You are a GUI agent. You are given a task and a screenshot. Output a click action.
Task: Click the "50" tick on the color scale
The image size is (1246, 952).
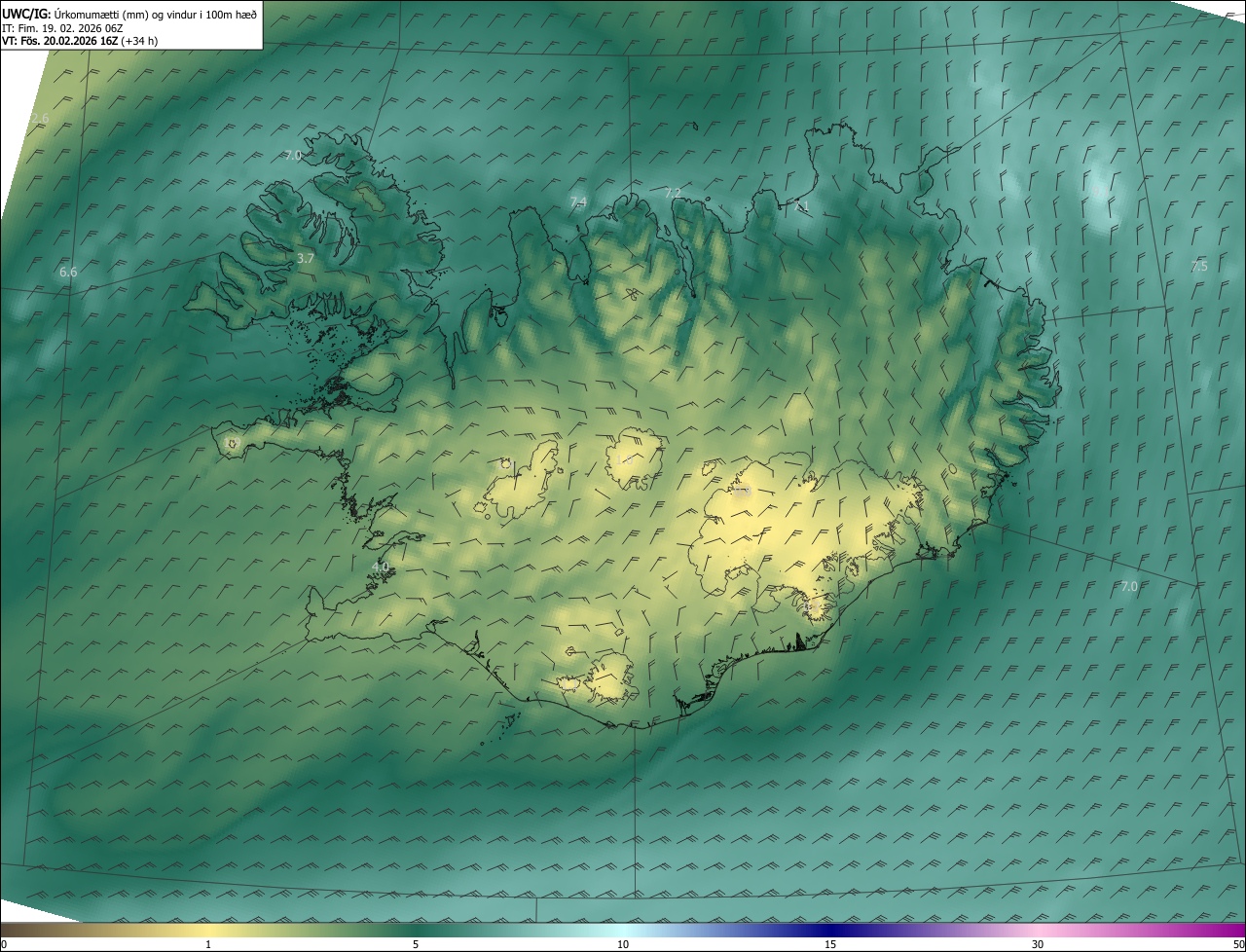[x=1238, y=944]
